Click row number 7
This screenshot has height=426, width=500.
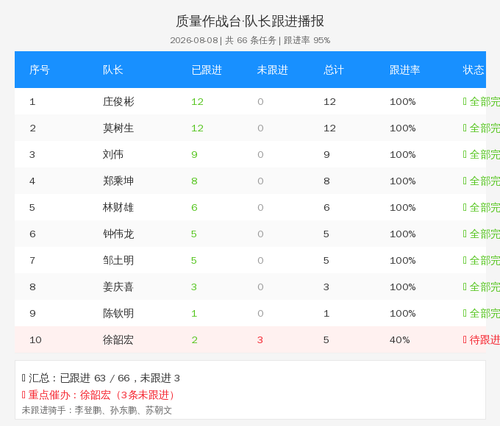pyautogui.click(x=32, y=260)
